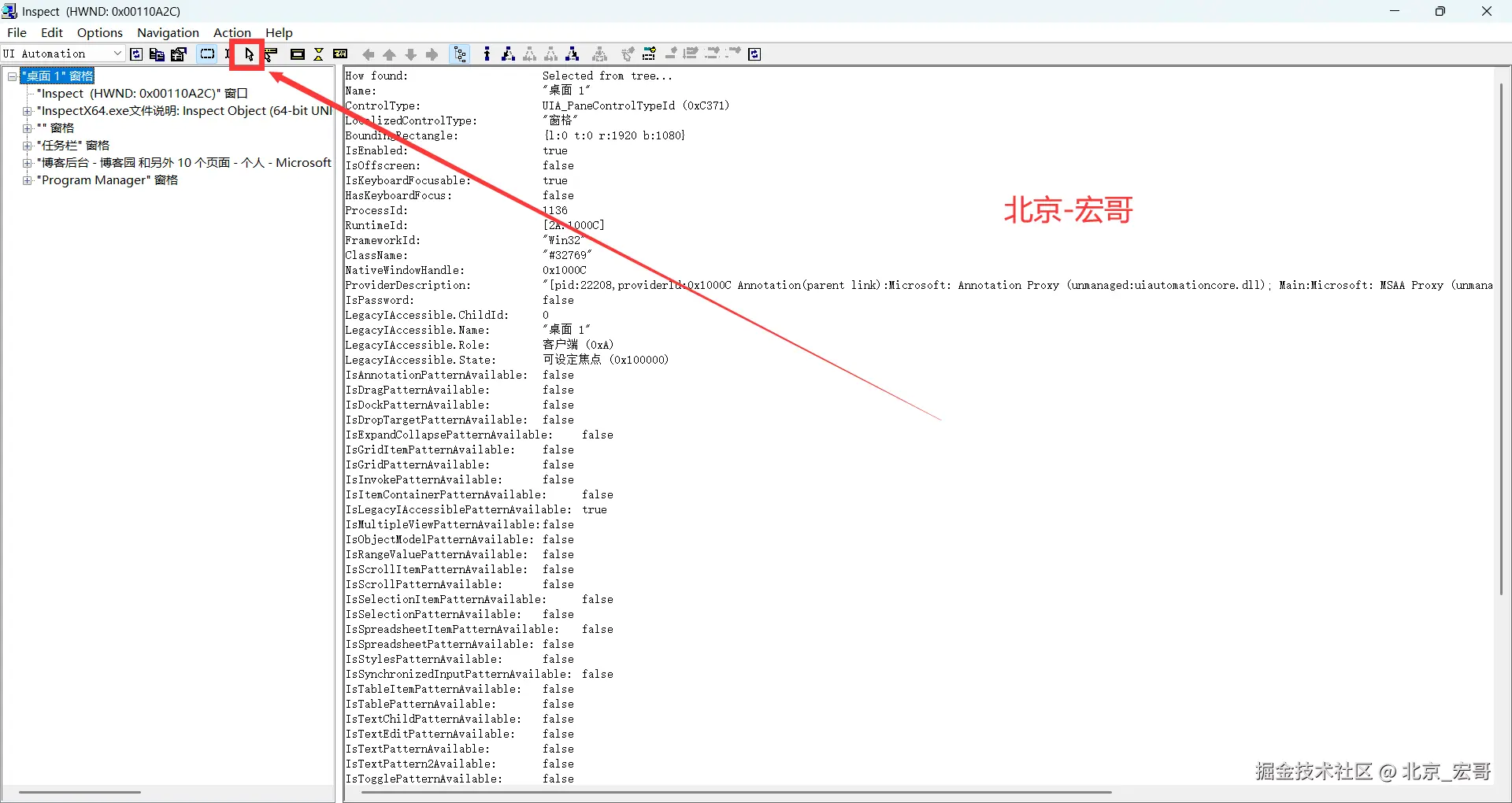
Task: Click the "RuntimeId:" property label
Action: tap(376, 226)
